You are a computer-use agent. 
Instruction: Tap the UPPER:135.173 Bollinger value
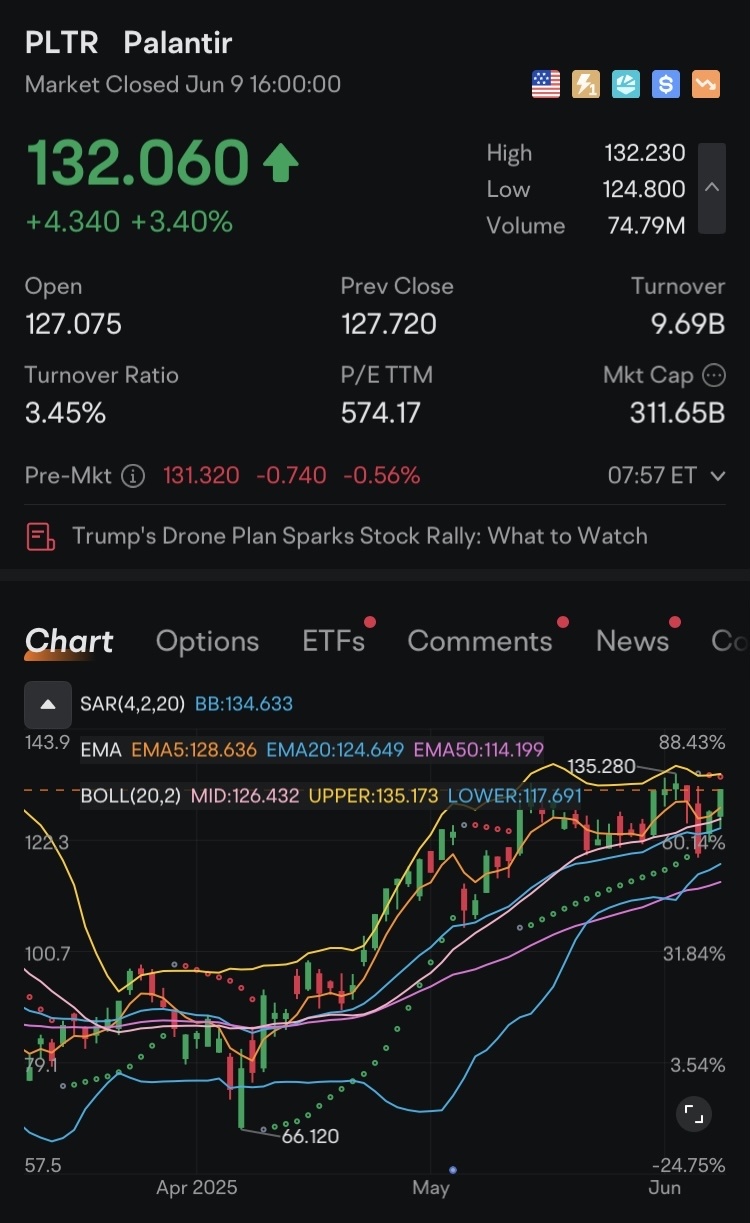click(x=372, y=796)
